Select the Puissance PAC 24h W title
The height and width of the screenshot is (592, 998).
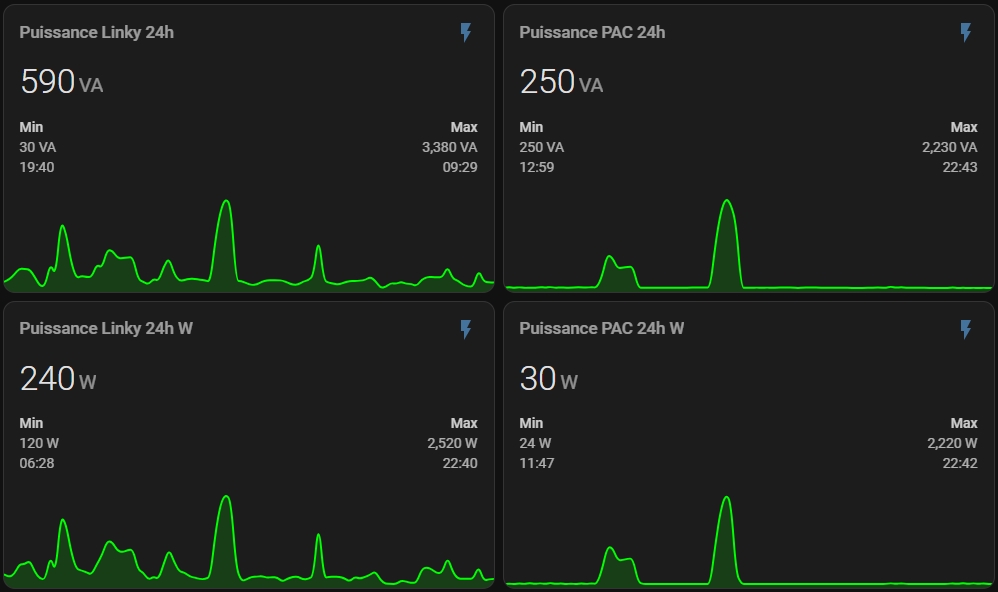click(602, 328)
